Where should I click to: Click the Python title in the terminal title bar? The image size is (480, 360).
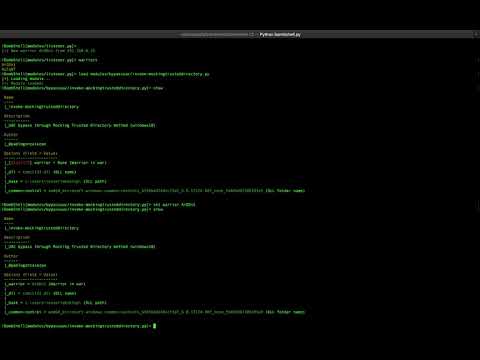coord(280,34)
